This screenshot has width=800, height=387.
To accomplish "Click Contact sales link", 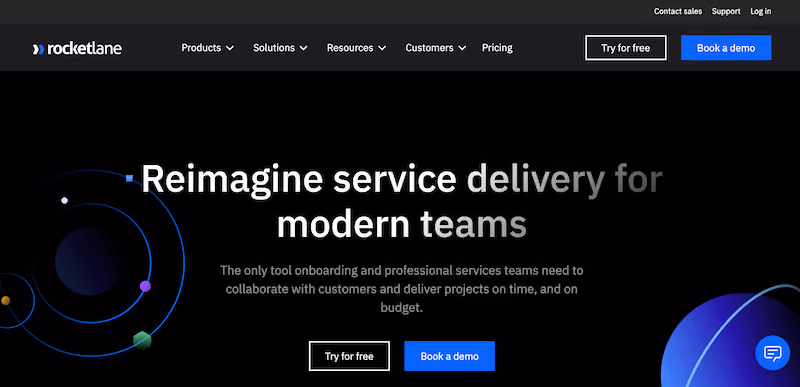I will pos(678,11).
